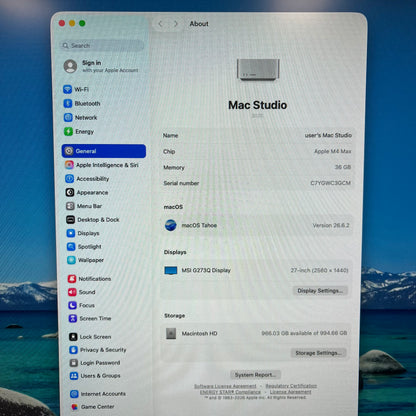This screenshot has width=416, height=416.
Task: Open the License Agreement link
Action: (x=290, y=392)
